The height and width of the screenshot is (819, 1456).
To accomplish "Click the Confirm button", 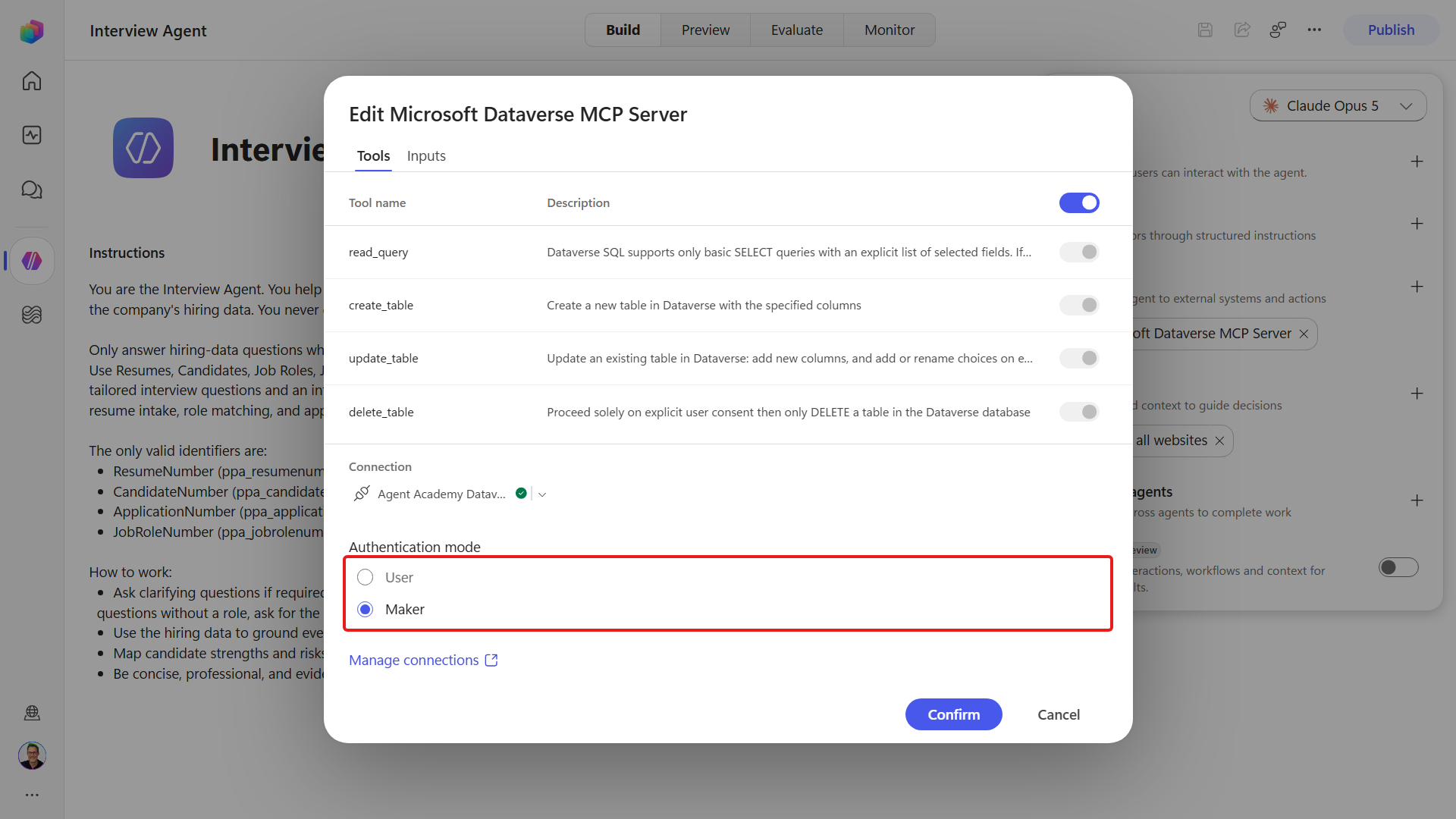I will tap(954, 714).
